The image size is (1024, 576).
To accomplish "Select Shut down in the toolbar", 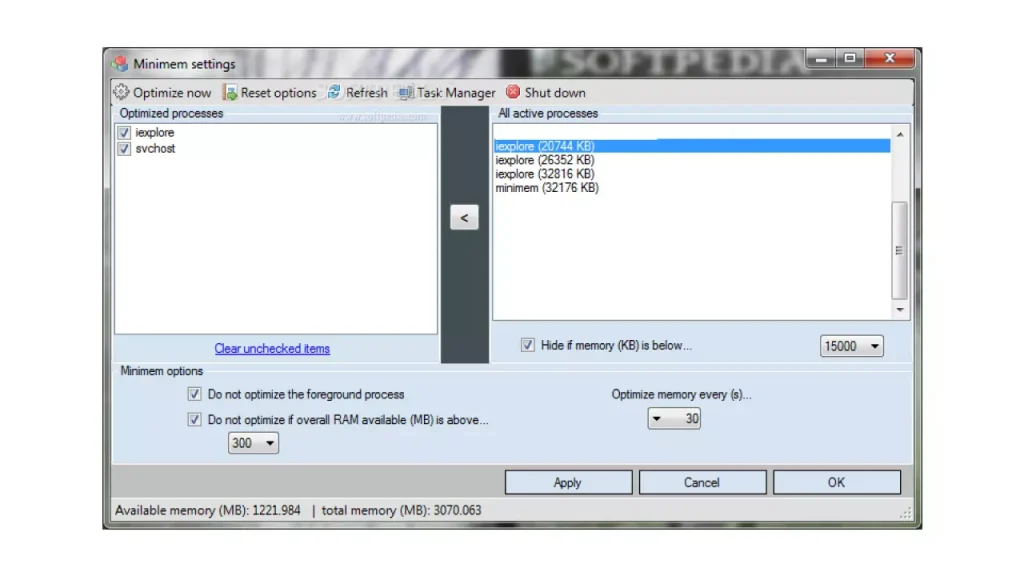I will pos(547,93).
